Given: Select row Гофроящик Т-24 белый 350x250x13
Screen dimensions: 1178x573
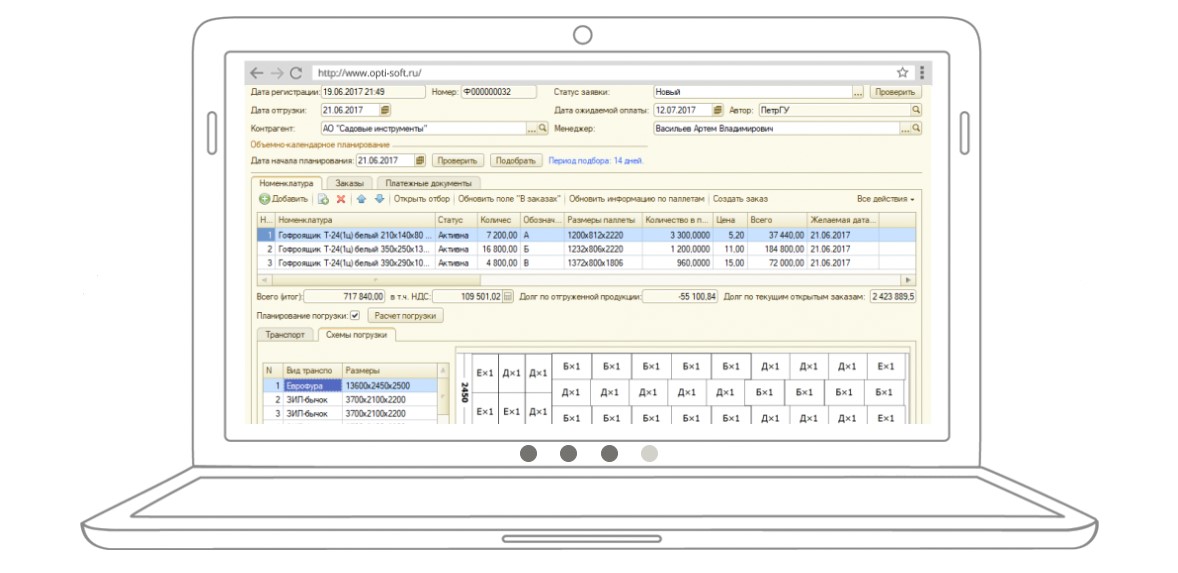Looking at the screenshot, I should [586, 249].
